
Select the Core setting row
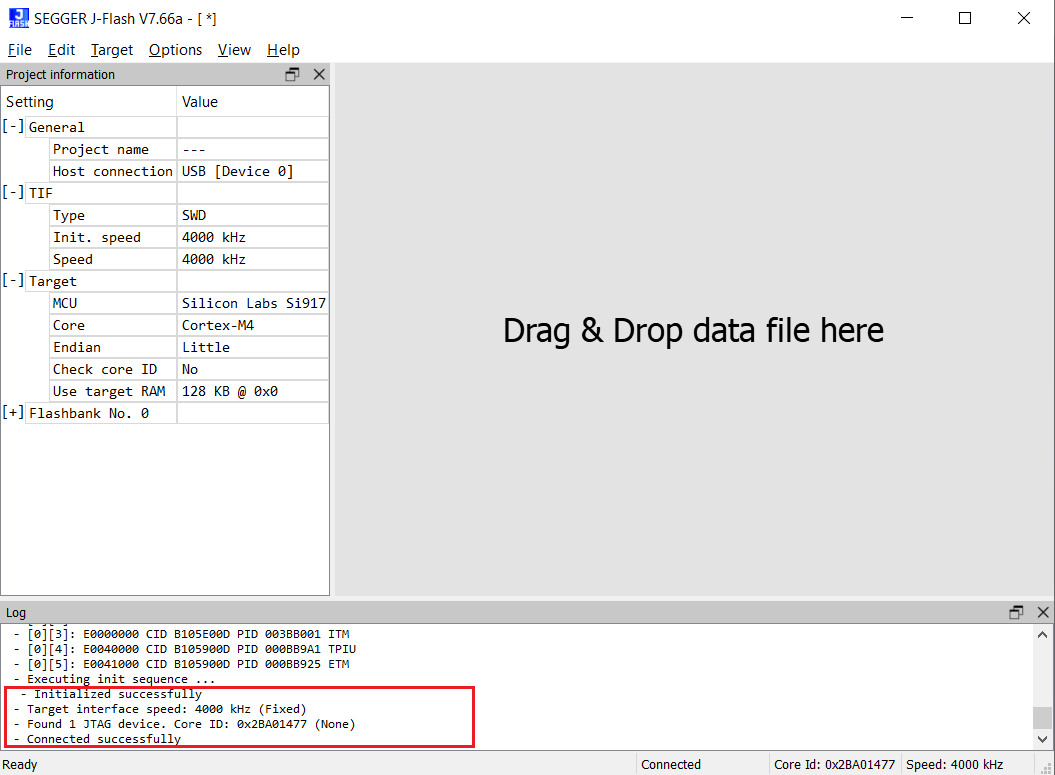pos(190,326)
